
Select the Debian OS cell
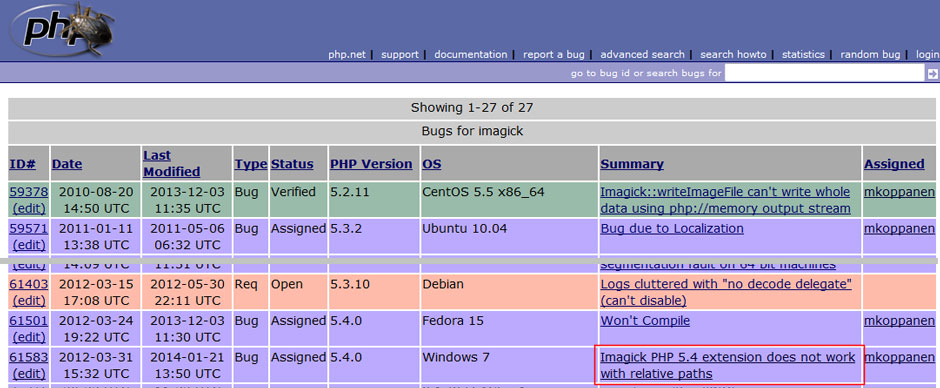tap(509, 291)
